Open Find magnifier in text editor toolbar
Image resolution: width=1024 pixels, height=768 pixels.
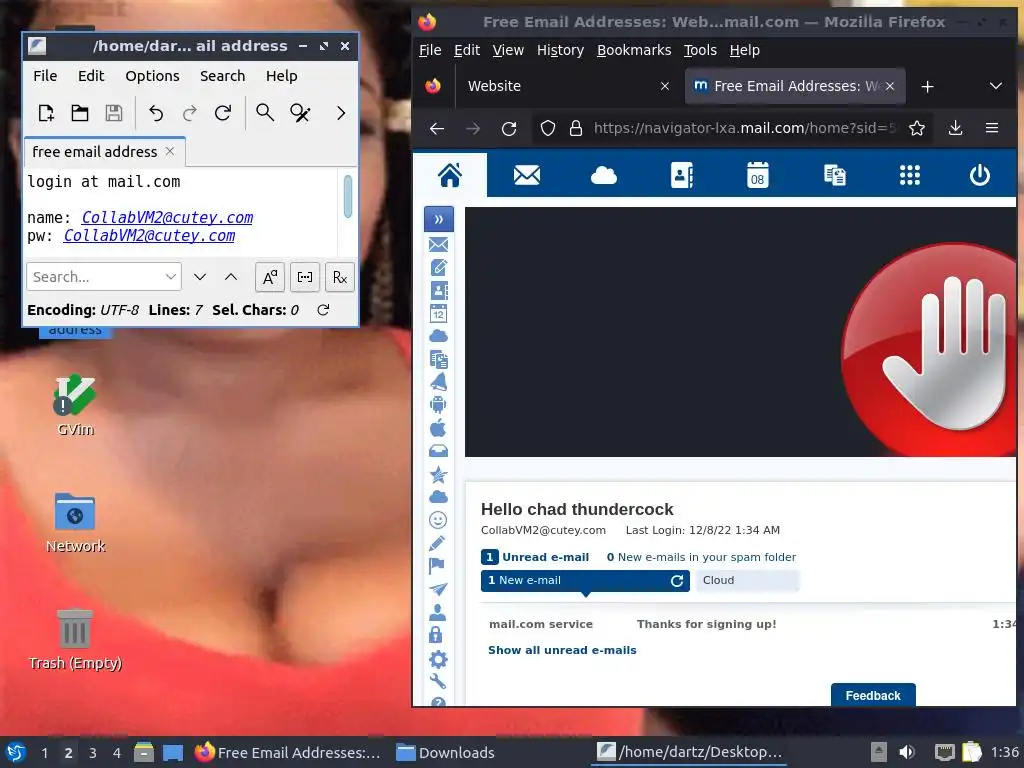pos(264,113)
